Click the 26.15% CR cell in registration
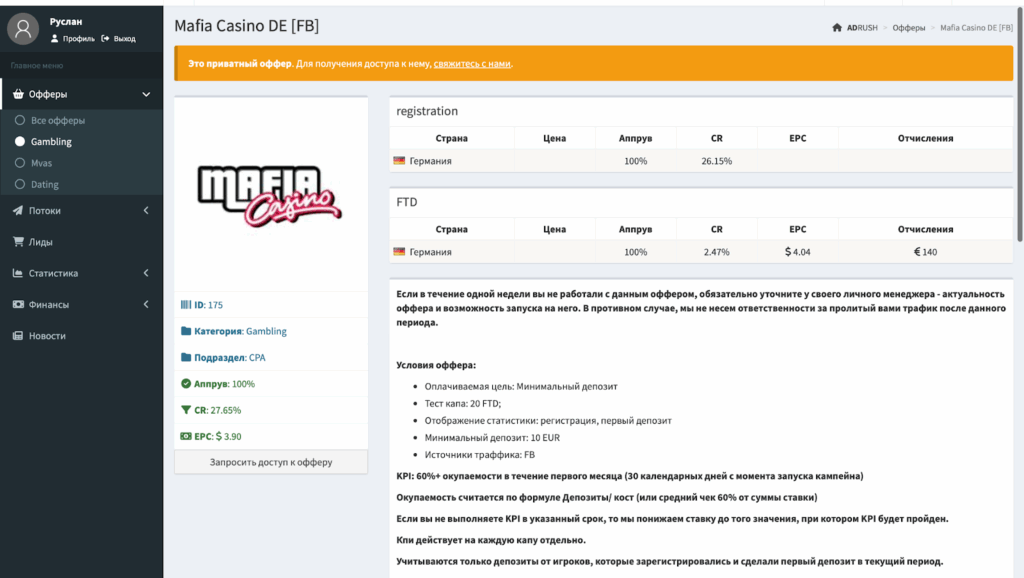This screenshot has height=578, width=1024. coord(716,161)
